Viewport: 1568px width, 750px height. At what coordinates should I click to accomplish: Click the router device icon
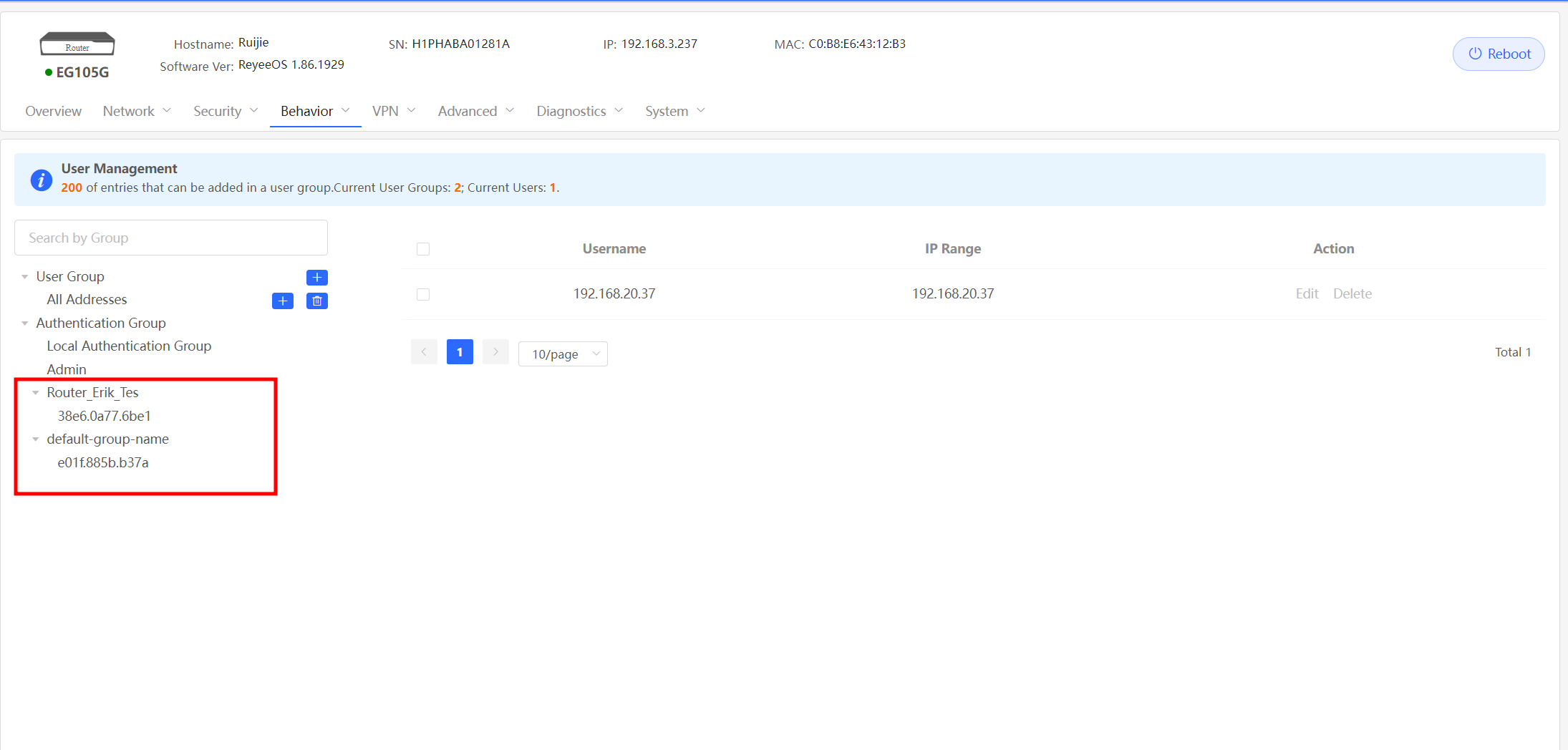click(77, 44)
